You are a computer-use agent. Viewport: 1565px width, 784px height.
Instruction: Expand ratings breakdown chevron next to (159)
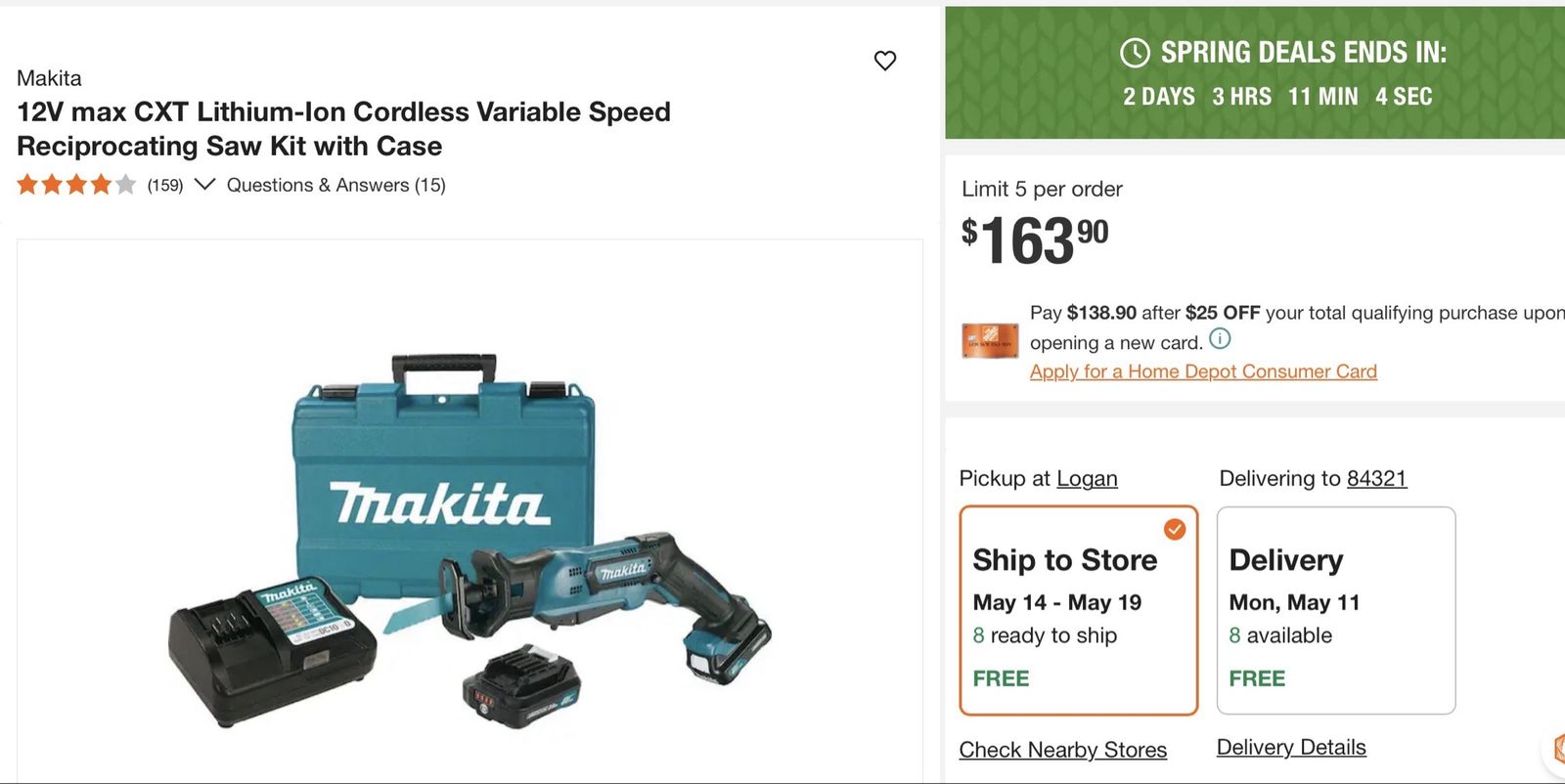pos(204,184)
